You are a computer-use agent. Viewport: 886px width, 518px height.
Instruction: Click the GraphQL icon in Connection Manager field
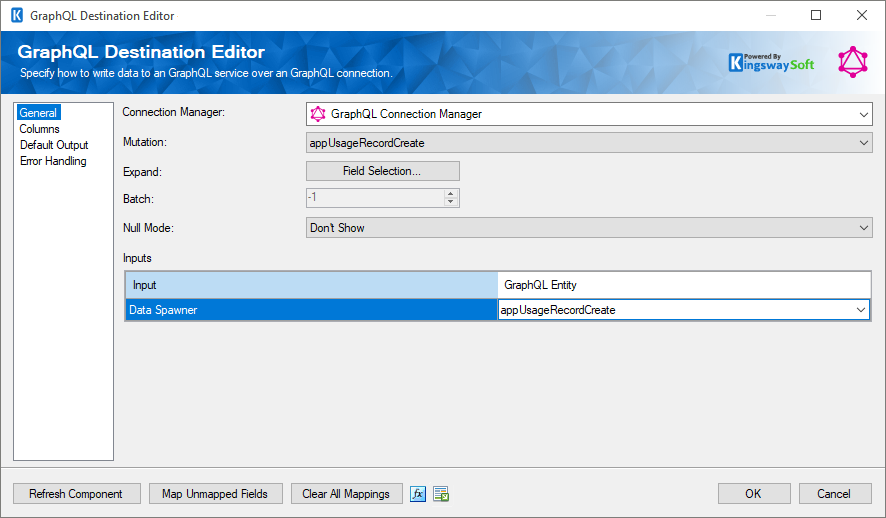(318, 114)
